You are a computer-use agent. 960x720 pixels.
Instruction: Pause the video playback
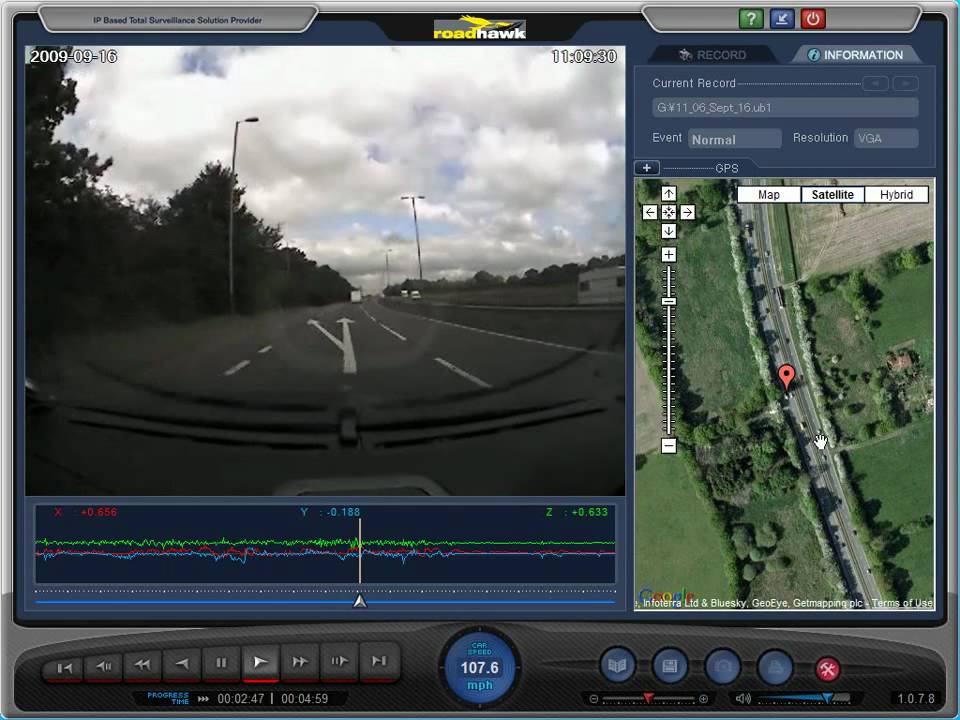pos(221,662)
